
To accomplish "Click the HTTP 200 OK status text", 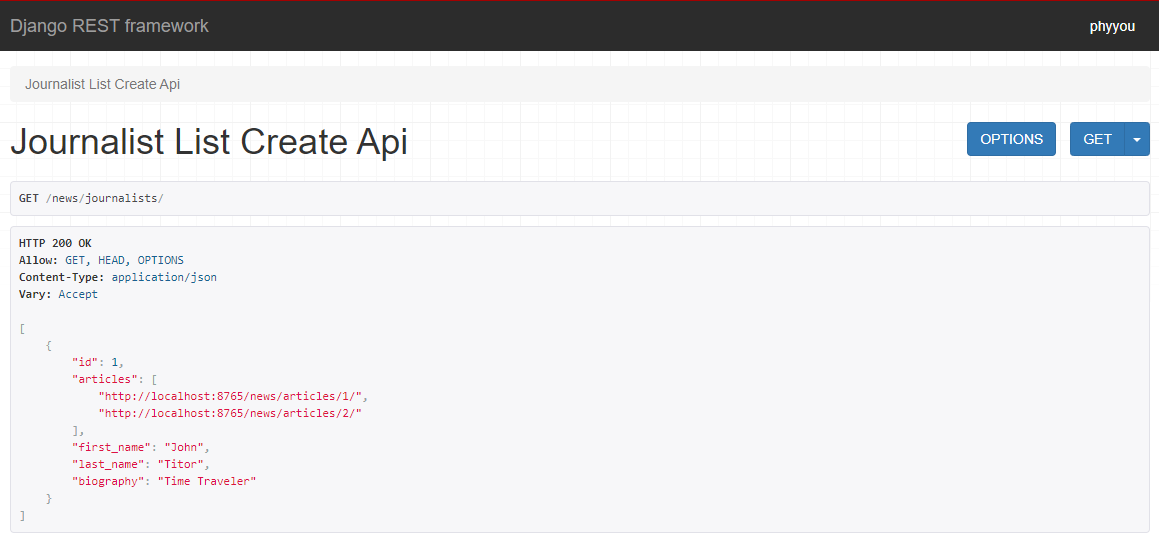I will click(55, 243).
